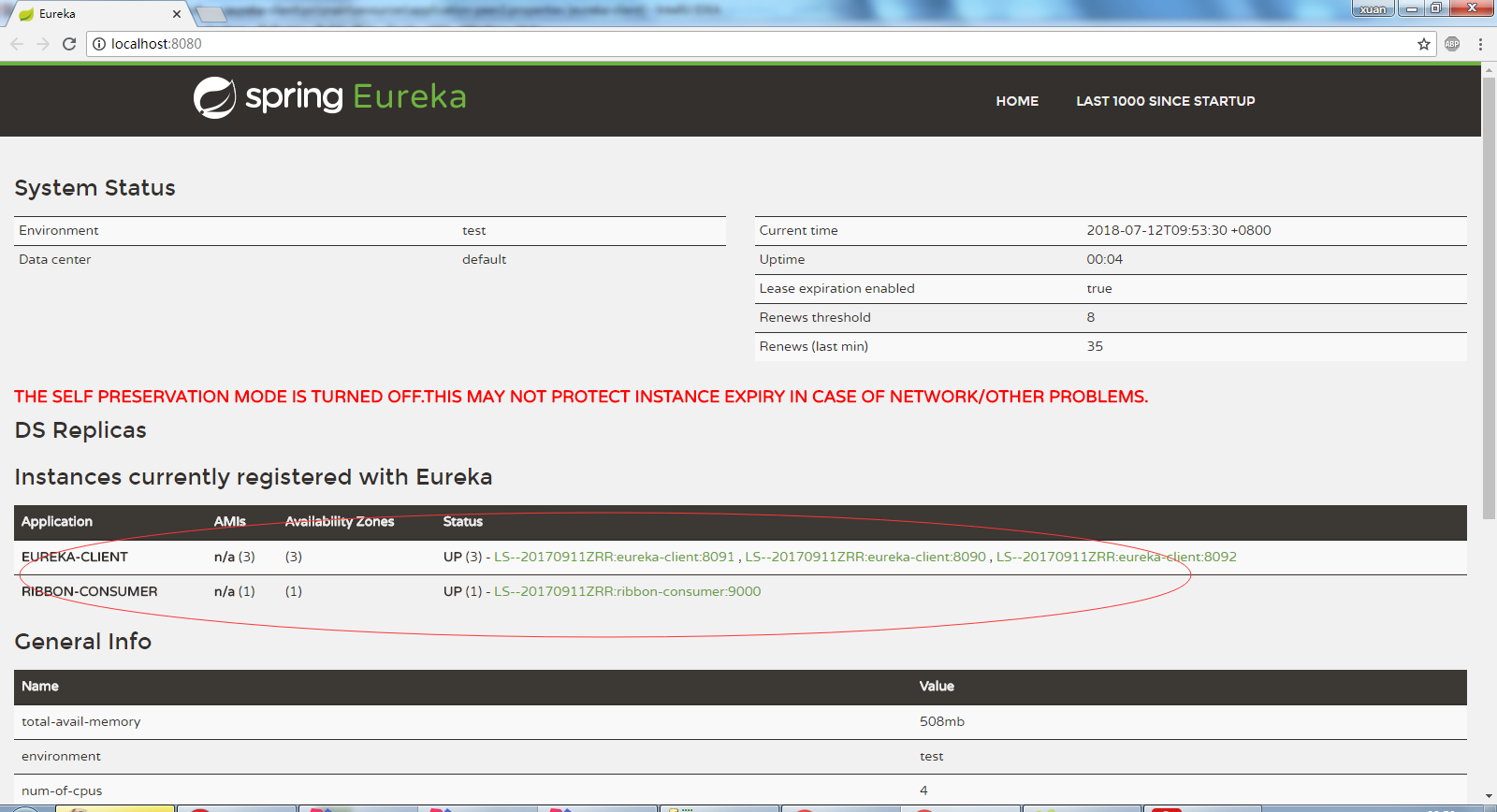Screen dimensions: 1497x812
Task: Go to HOME in the navigation bar
Action: (x=1017, y=101)
